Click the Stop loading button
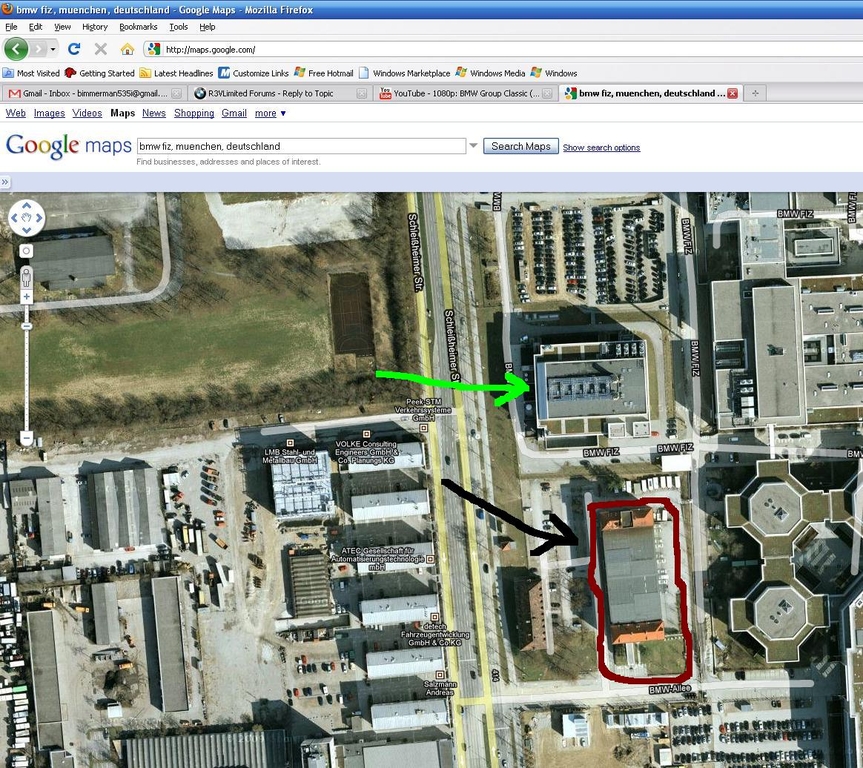This screenshot has width=863, height=768. pyautogui.click(x=101, y=49)
